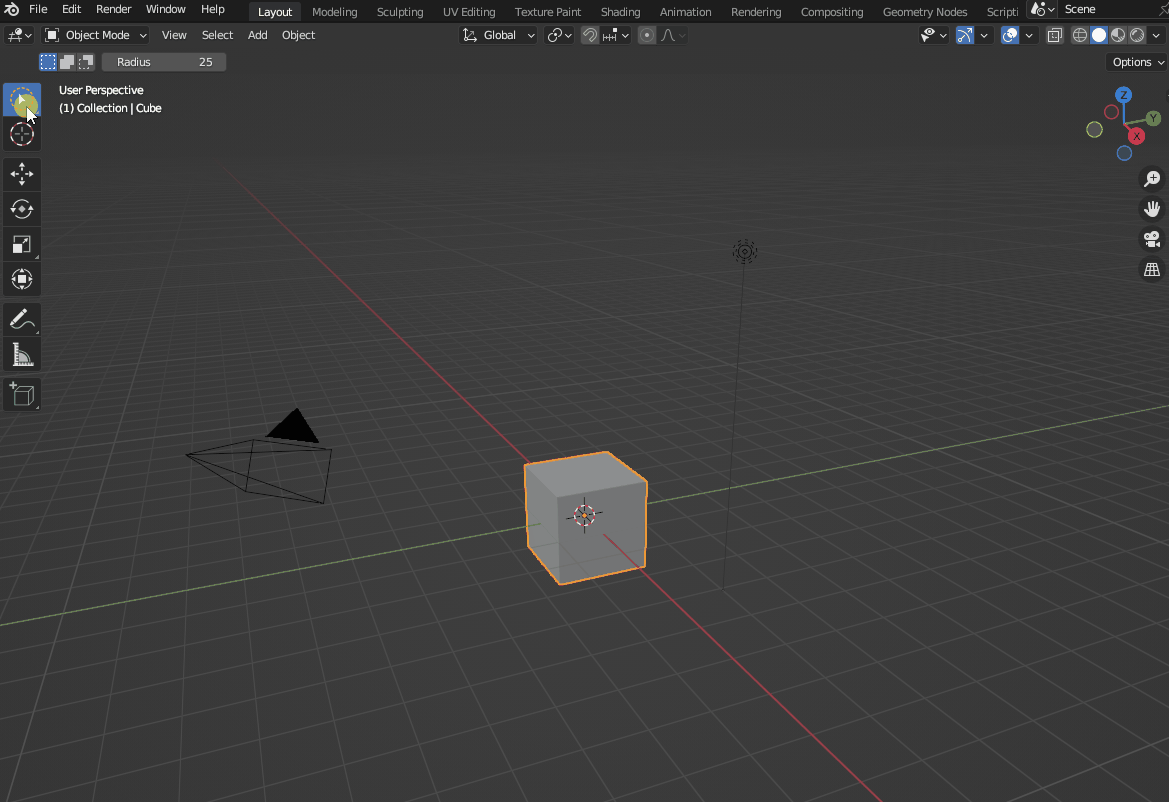Image resolution: width=1169 pixels, height=802 pixels.
Task: Switch to the UV Editing workspace tab
Action: (469, 12)
